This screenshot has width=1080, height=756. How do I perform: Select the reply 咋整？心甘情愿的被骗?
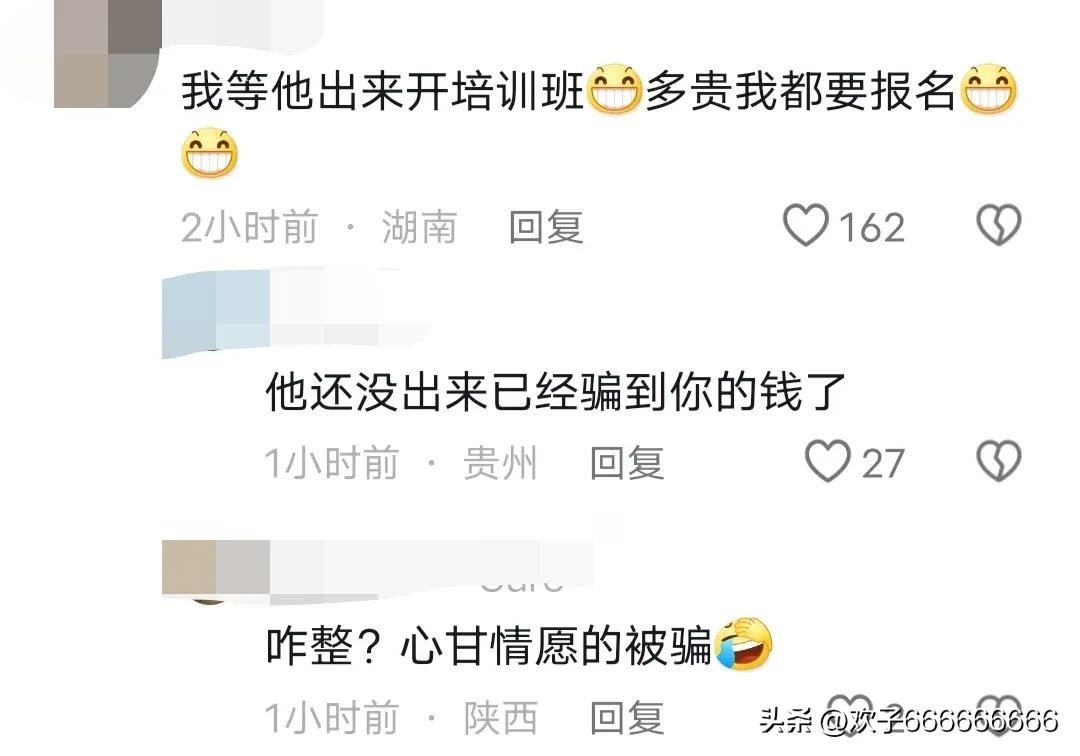(489, 646)
